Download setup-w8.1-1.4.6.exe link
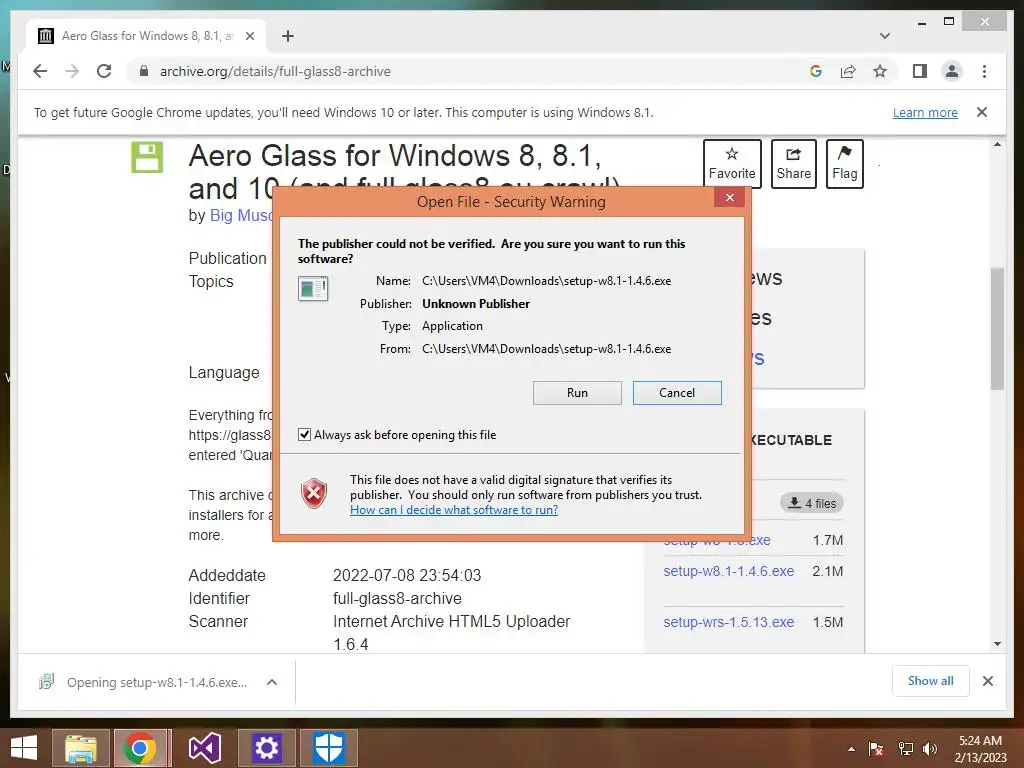Screen dimensions: 1024x768 pyautogui.click(x=729, y=571)
